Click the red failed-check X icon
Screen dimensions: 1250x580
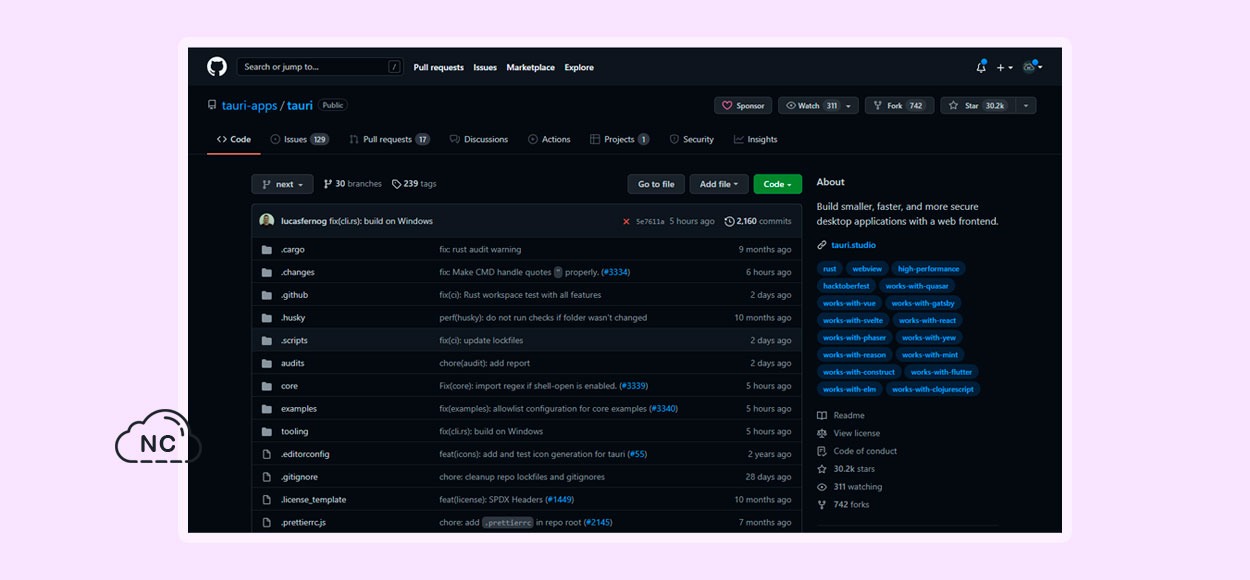click(x=626, y=221)
